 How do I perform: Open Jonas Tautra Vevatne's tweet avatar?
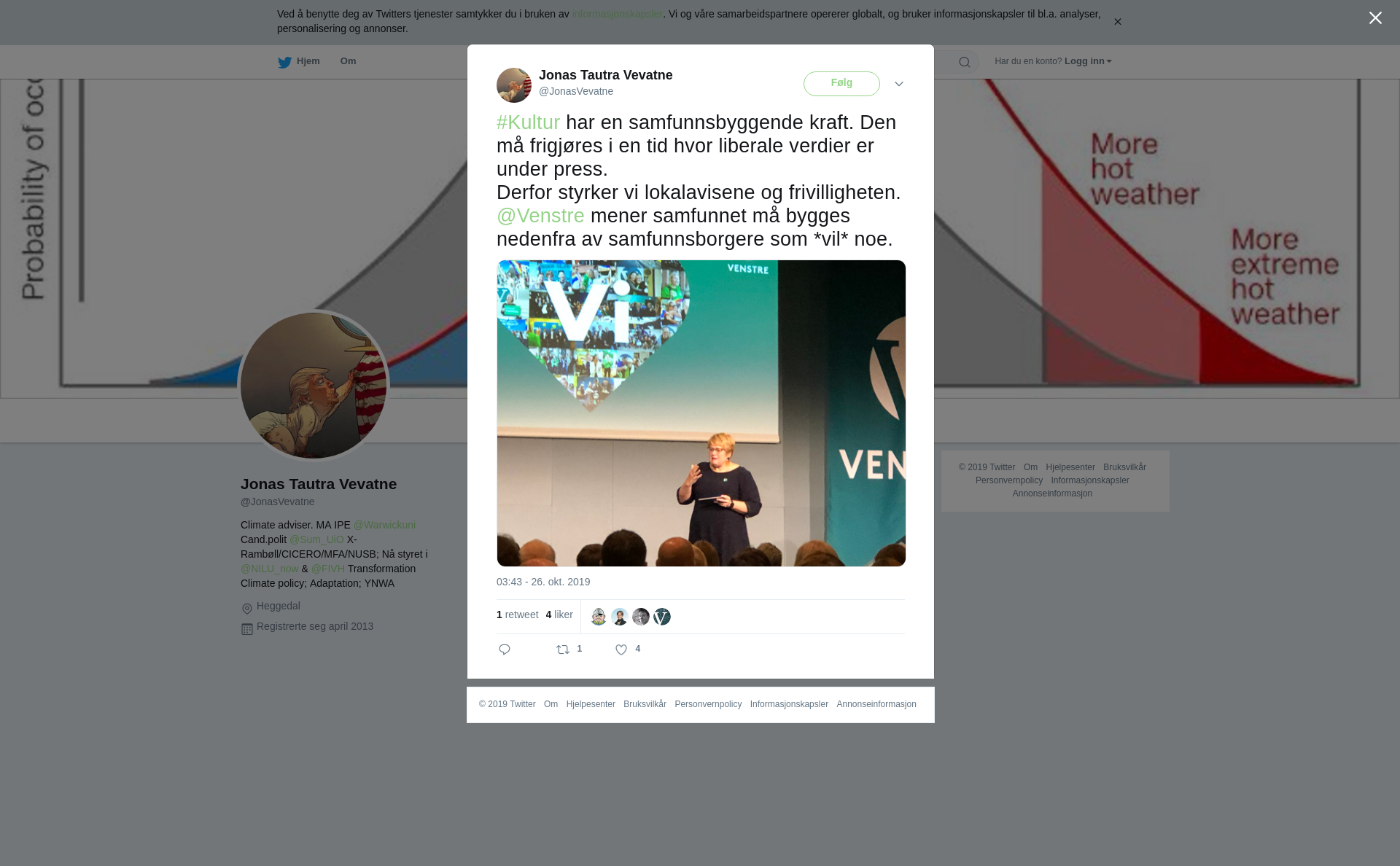click(x=514, y=85)
